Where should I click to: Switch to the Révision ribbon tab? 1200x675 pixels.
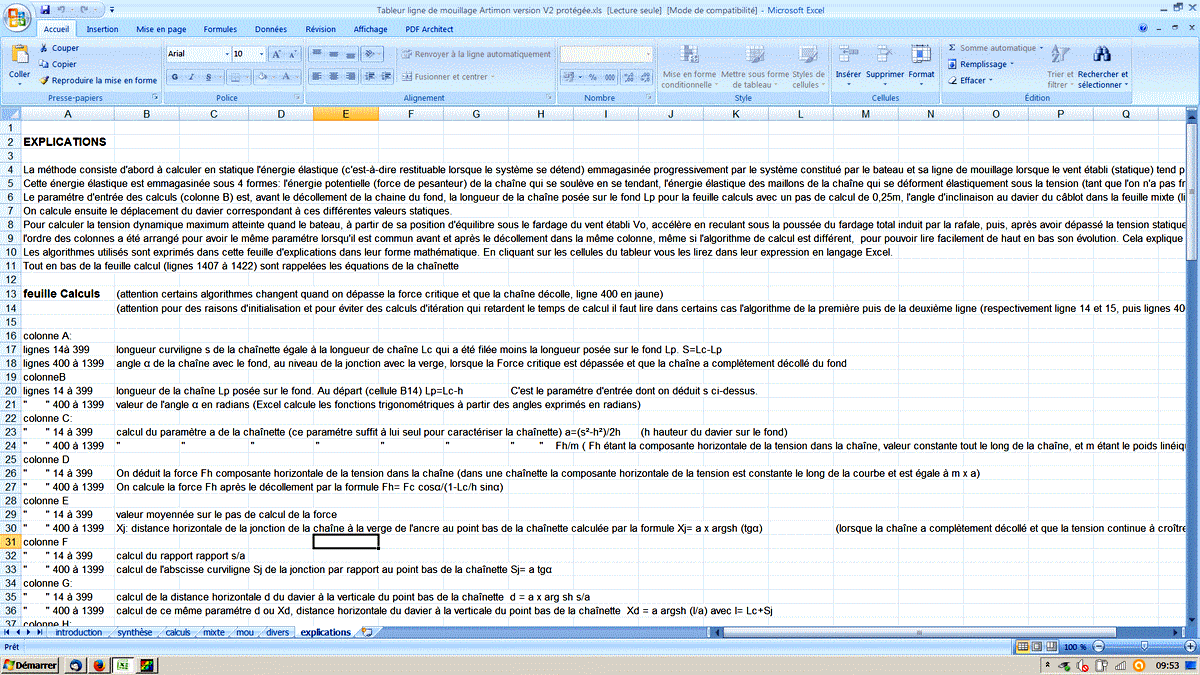click(321, 29)
